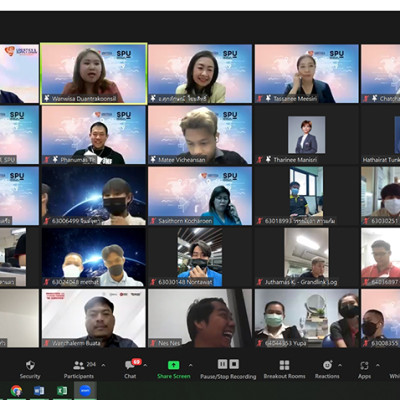Stop the recording with the stop icon
This screenshot has height=400, width=400.
(234, 364)
